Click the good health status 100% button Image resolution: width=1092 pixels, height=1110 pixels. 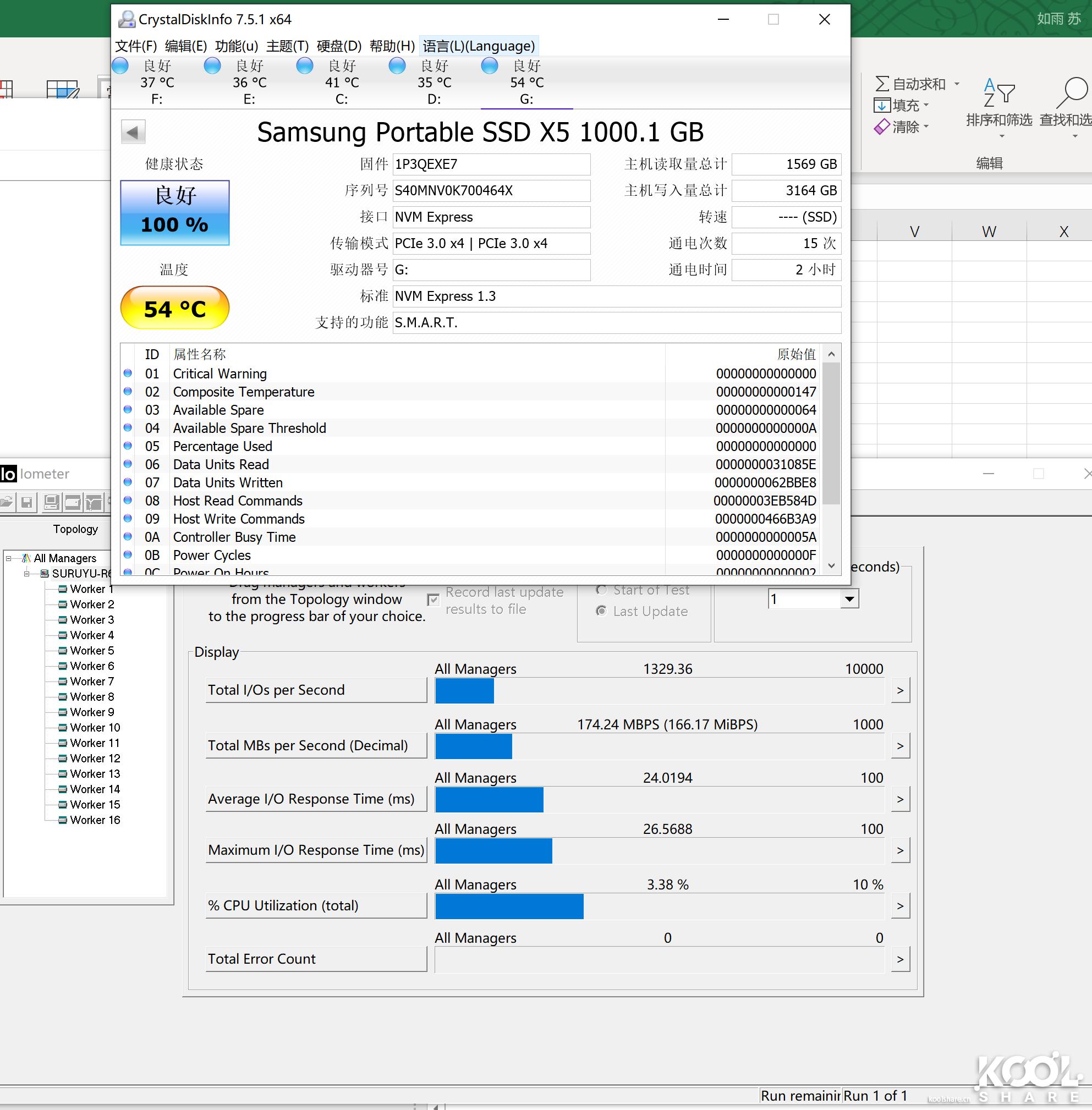[x=174, y=213]
